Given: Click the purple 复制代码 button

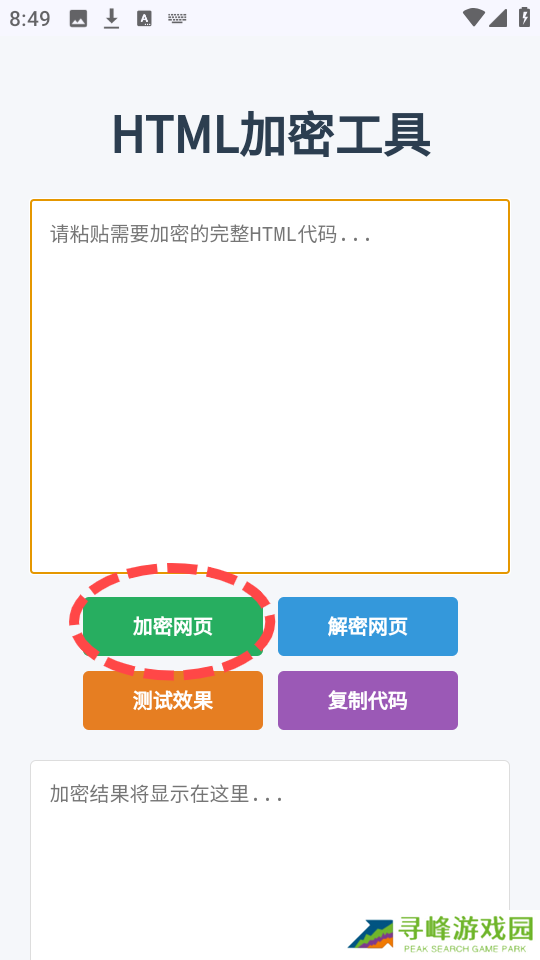Looking at the screenshot, I should pos(368,700).
